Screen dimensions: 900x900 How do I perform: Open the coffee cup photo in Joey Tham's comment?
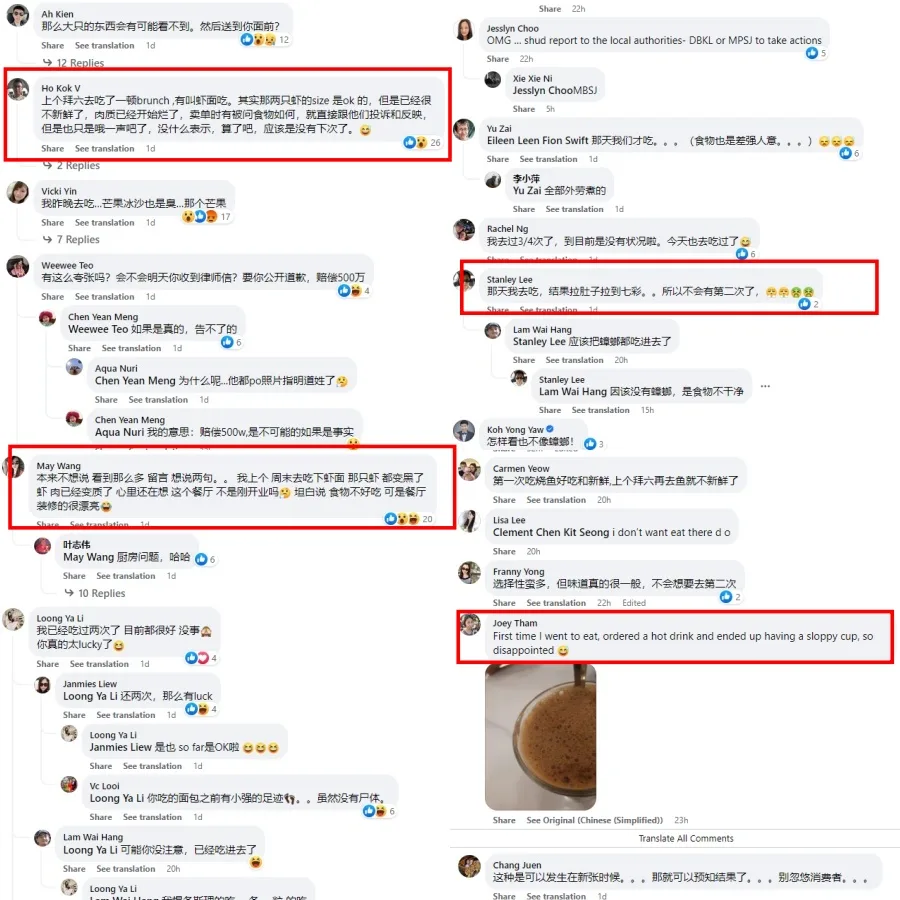540,737
